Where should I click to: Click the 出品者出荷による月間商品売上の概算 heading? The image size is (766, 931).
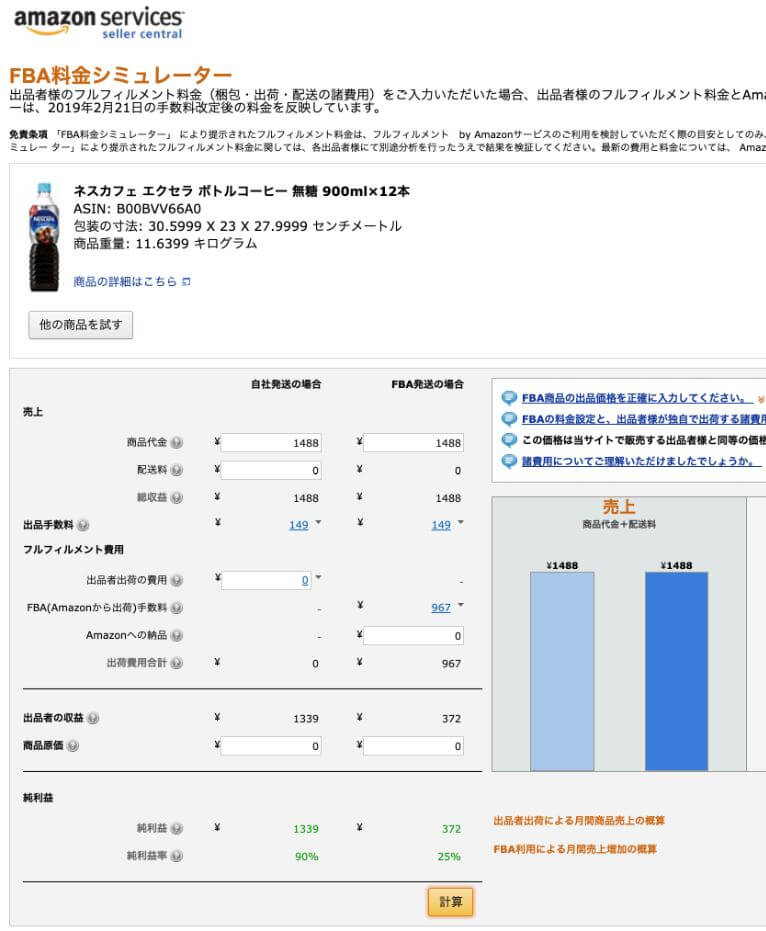pyautogui.click(x=579, y=821)
